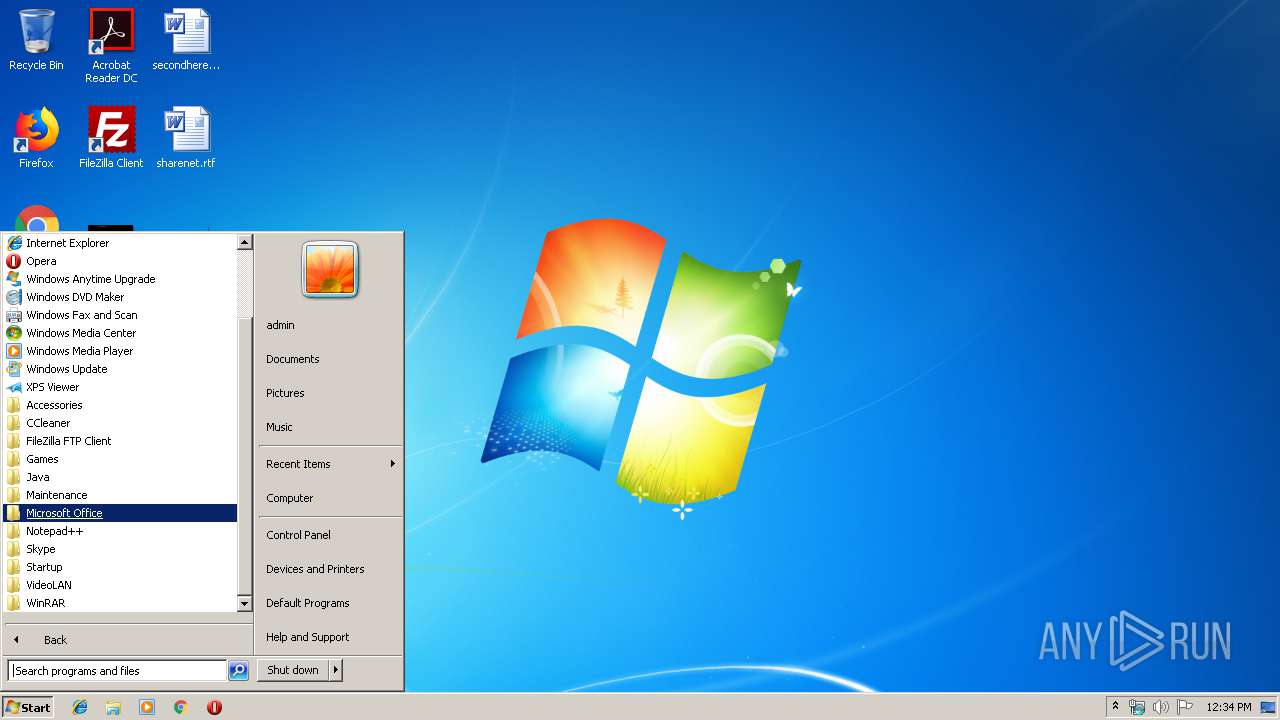Open Help and Support

pos(330,637)
